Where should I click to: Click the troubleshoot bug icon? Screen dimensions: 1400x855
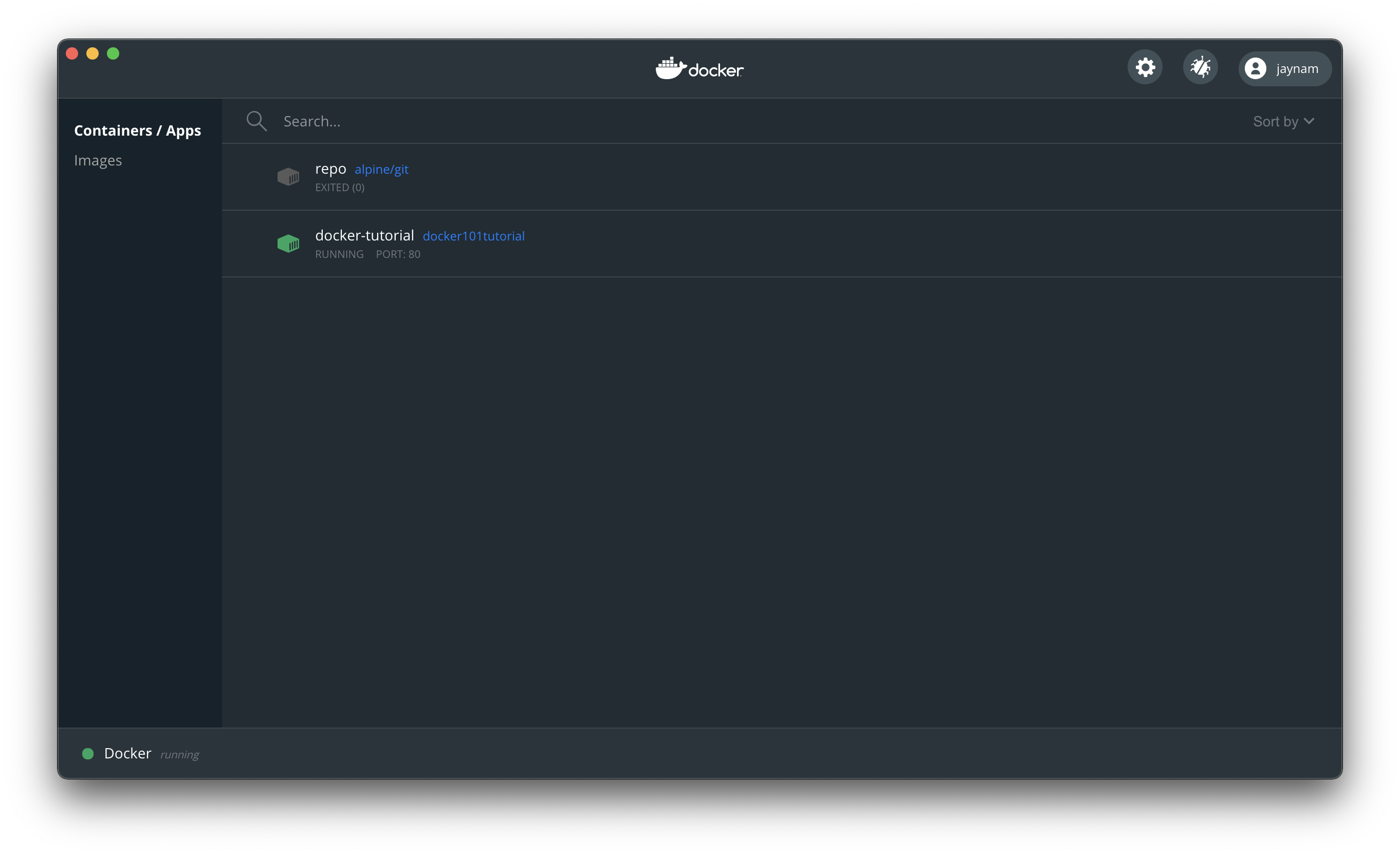(x=1200, y=68)
